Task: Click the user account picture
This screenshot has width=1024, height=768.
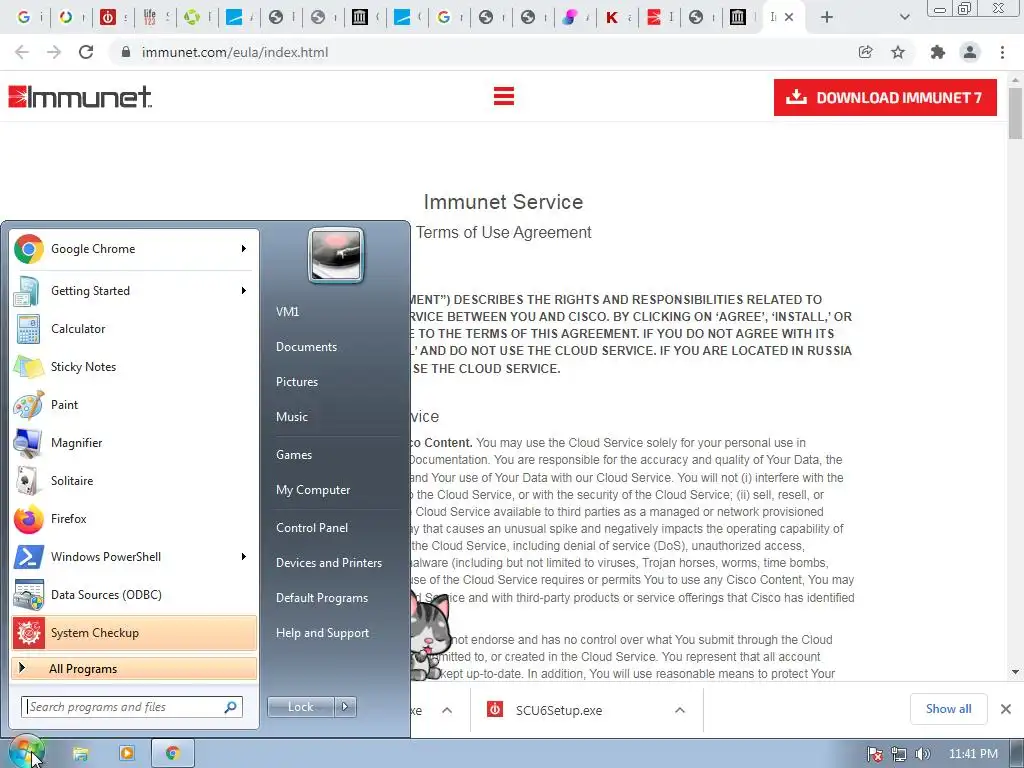Action: click(336, 255)
